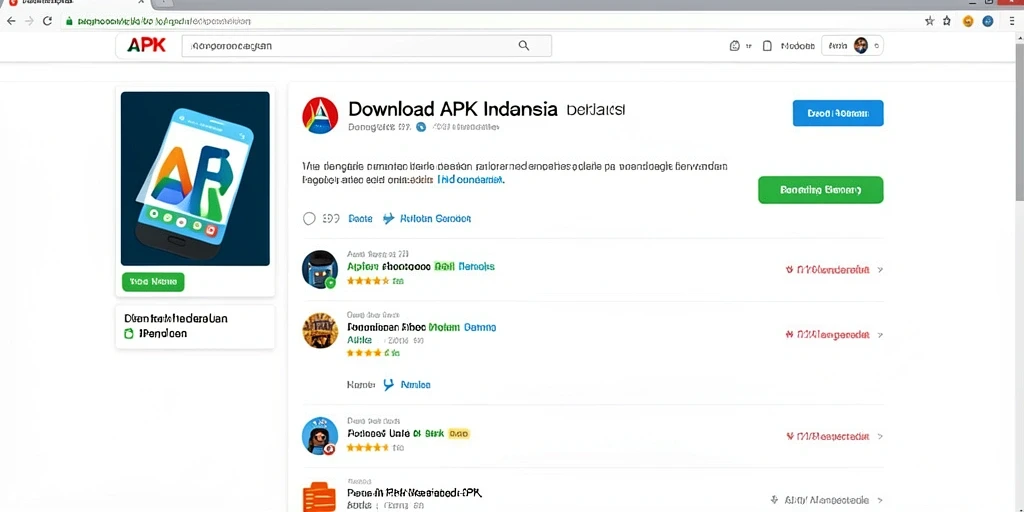Click the yellow badge on the third app
The image size is (1024, 512).
459,433
